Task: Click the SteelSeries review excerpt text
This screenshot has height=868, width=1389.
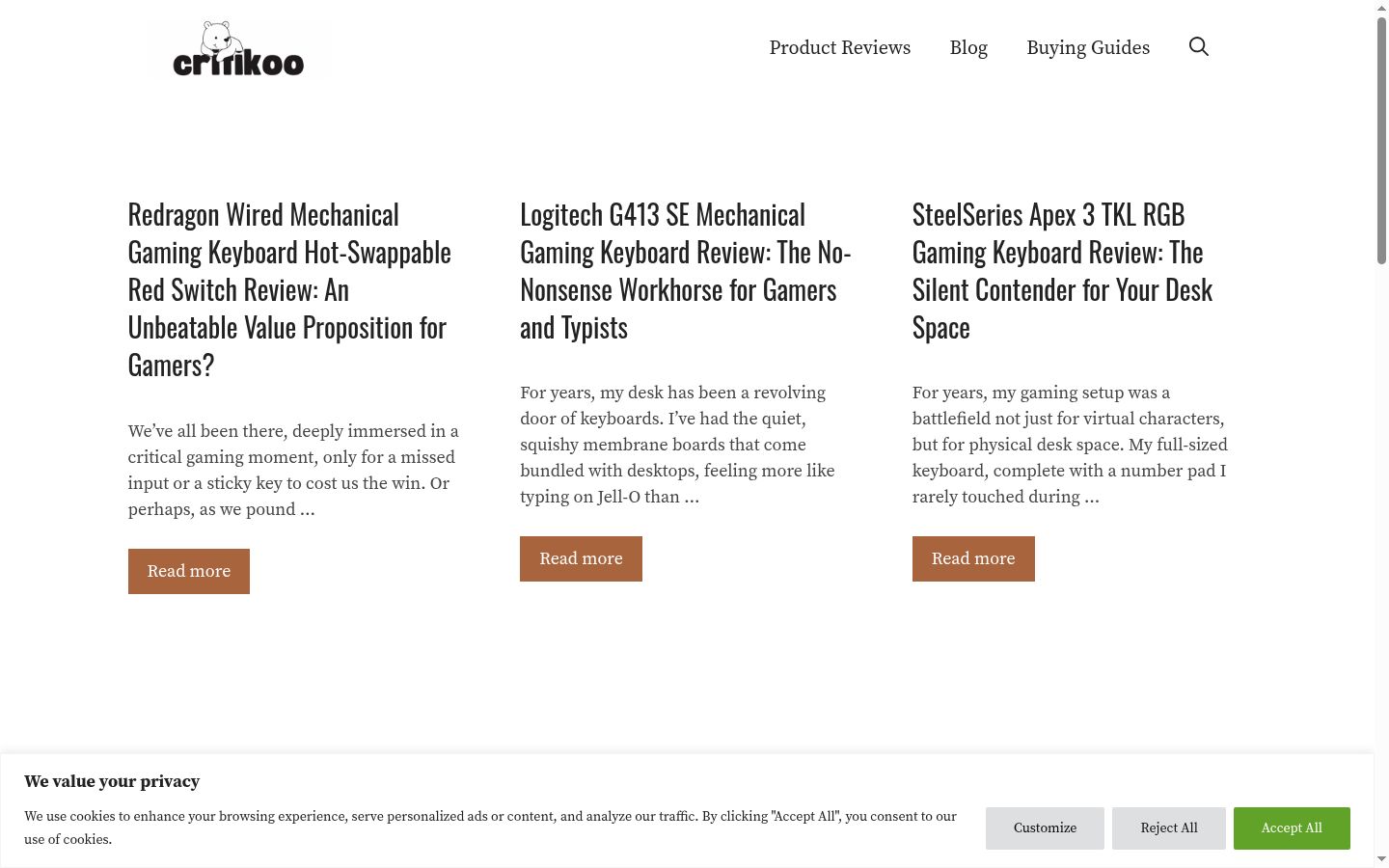Action: [x=1070, y=445]
